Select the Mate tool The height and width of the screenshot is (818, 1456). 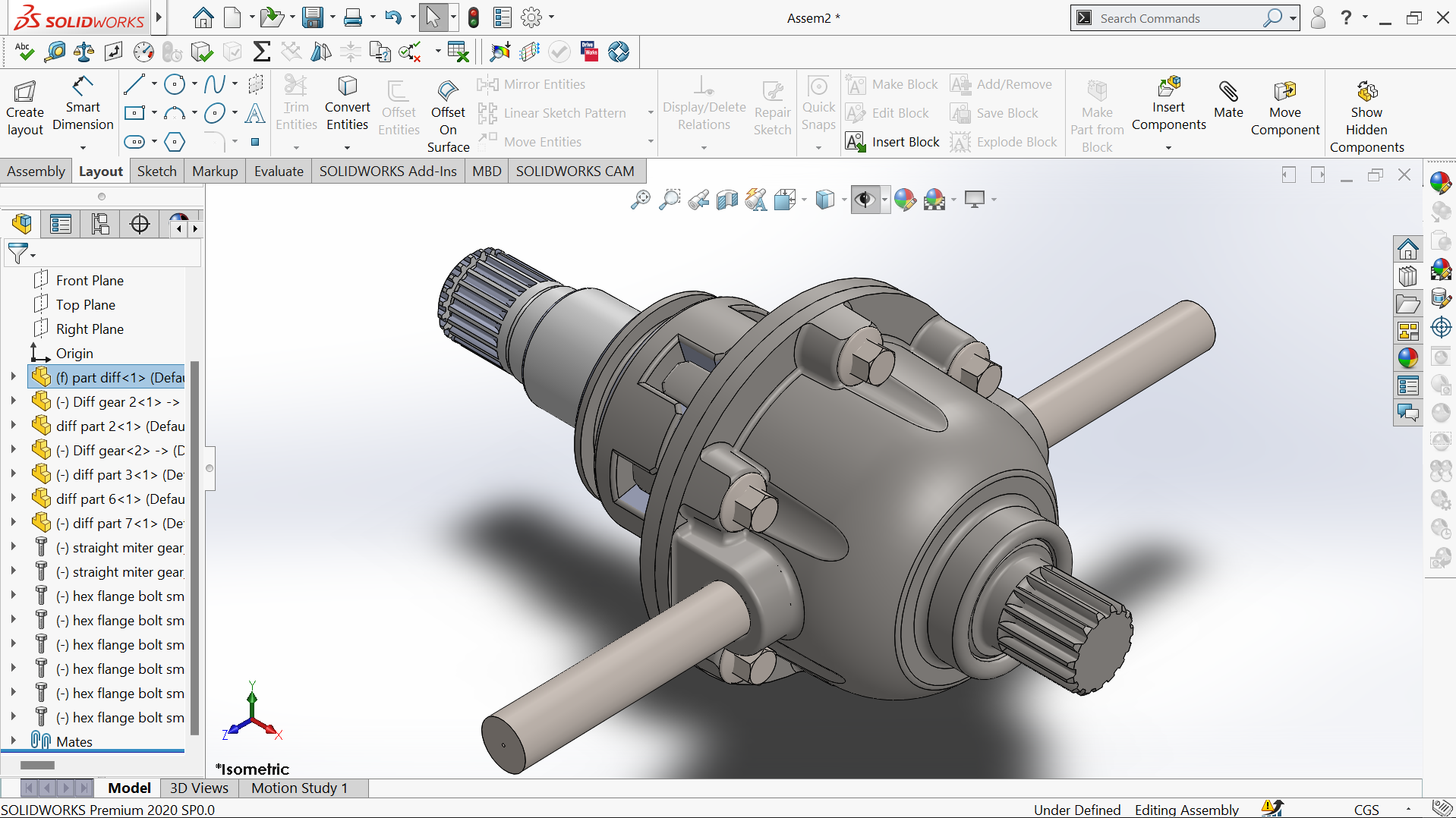(x=1228, y=100)
